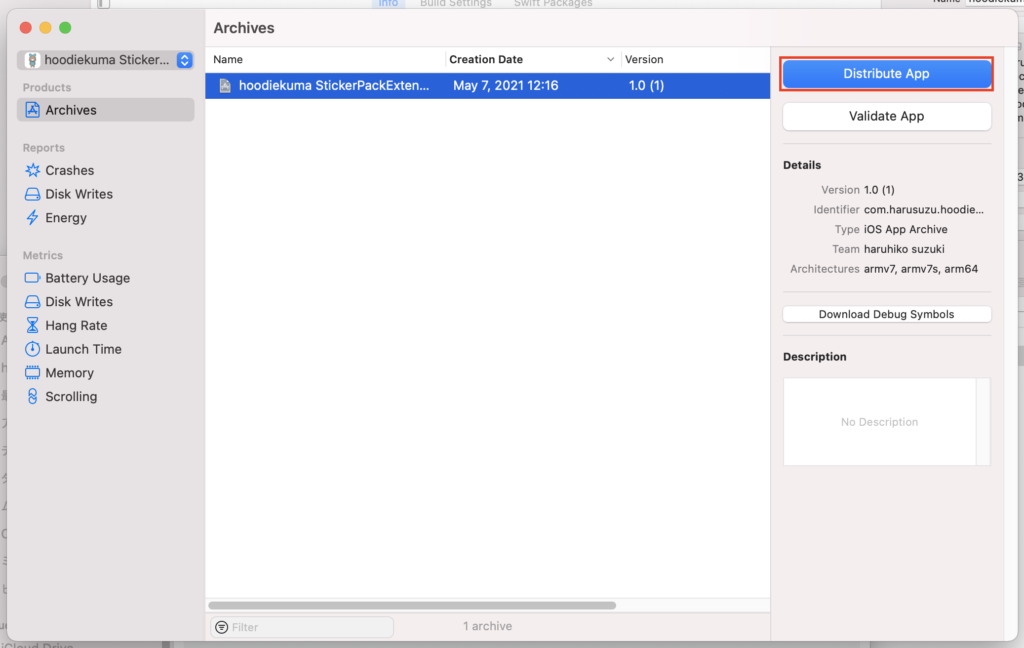
Task: Click Download Debug Symbols button
Action: click(x=886, y=314)
